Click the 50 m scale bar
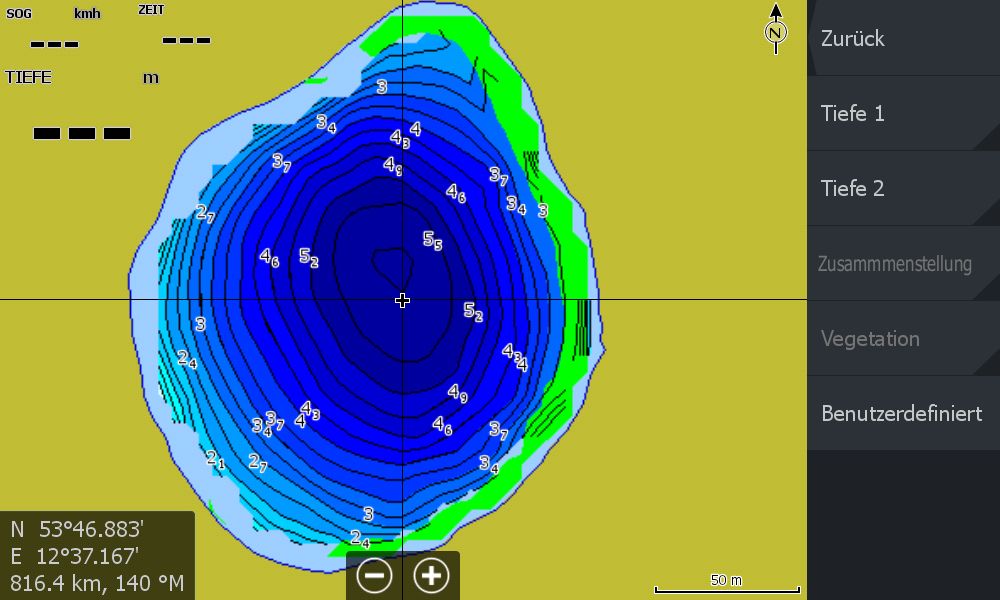 pyautogui.click(x=727, y=588)
